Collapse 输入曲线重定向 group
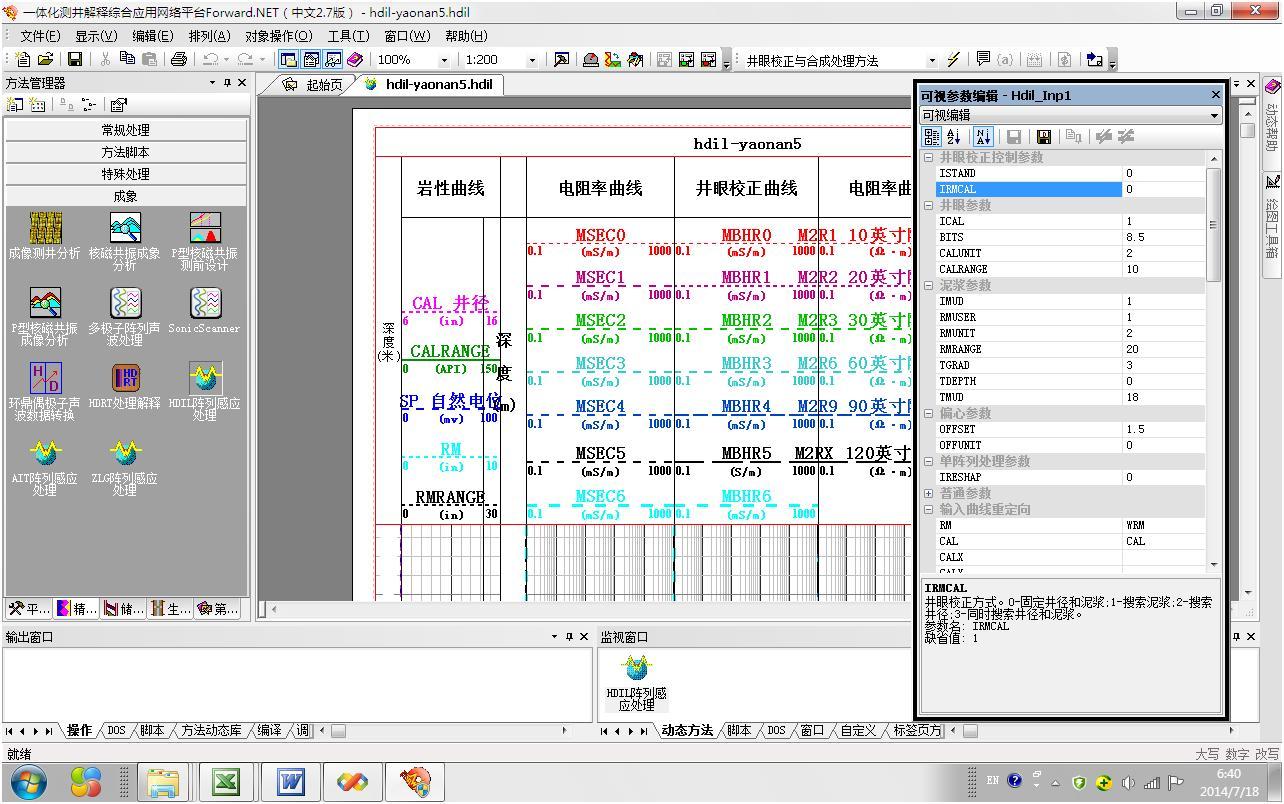 pyautogui.click(x=928, y=509)
